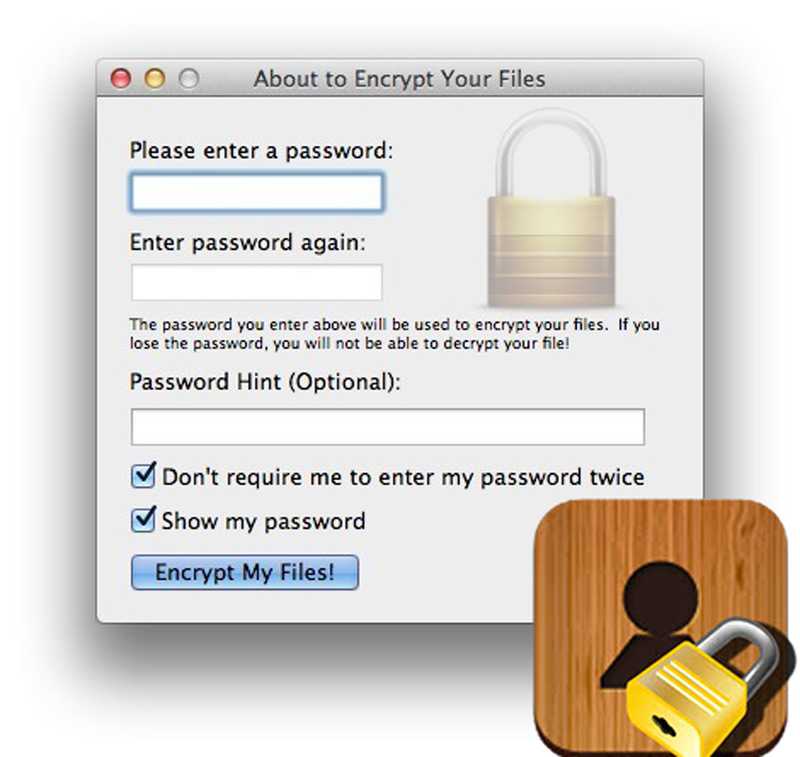Click the "Show my password" label text
Image resolution: width=800 pixels, height=757 pixels.
tap(263, 521)
